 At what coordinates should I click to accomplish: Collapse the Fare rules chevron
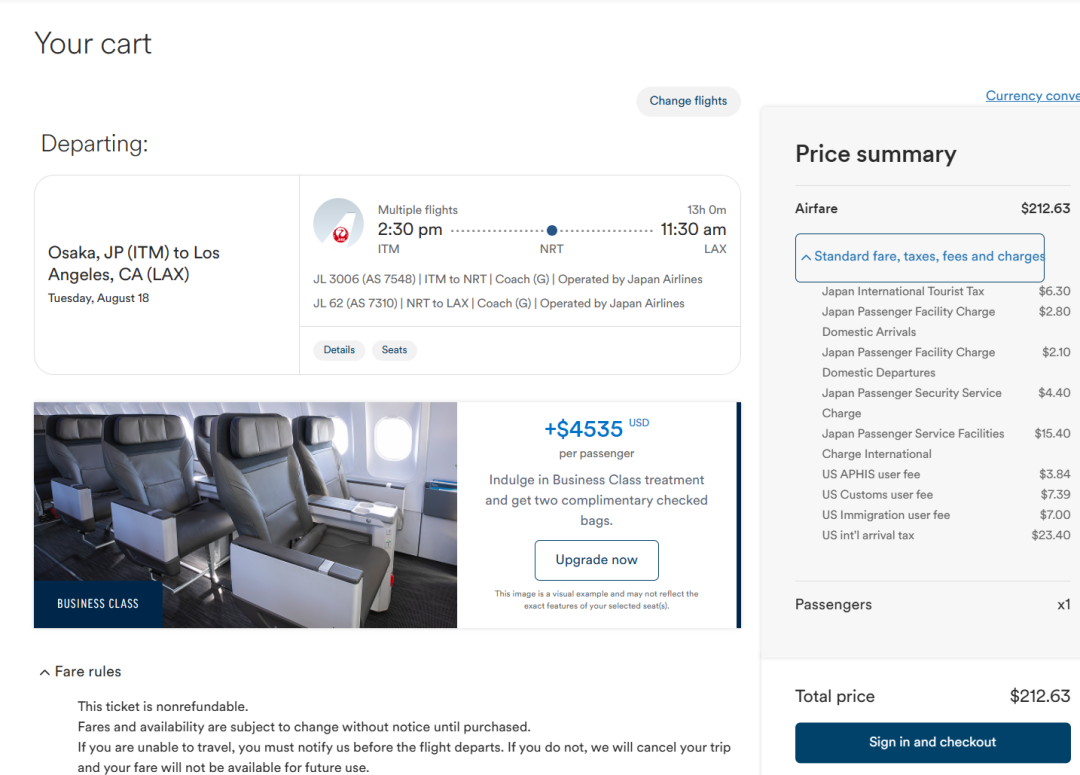[45, 672]
